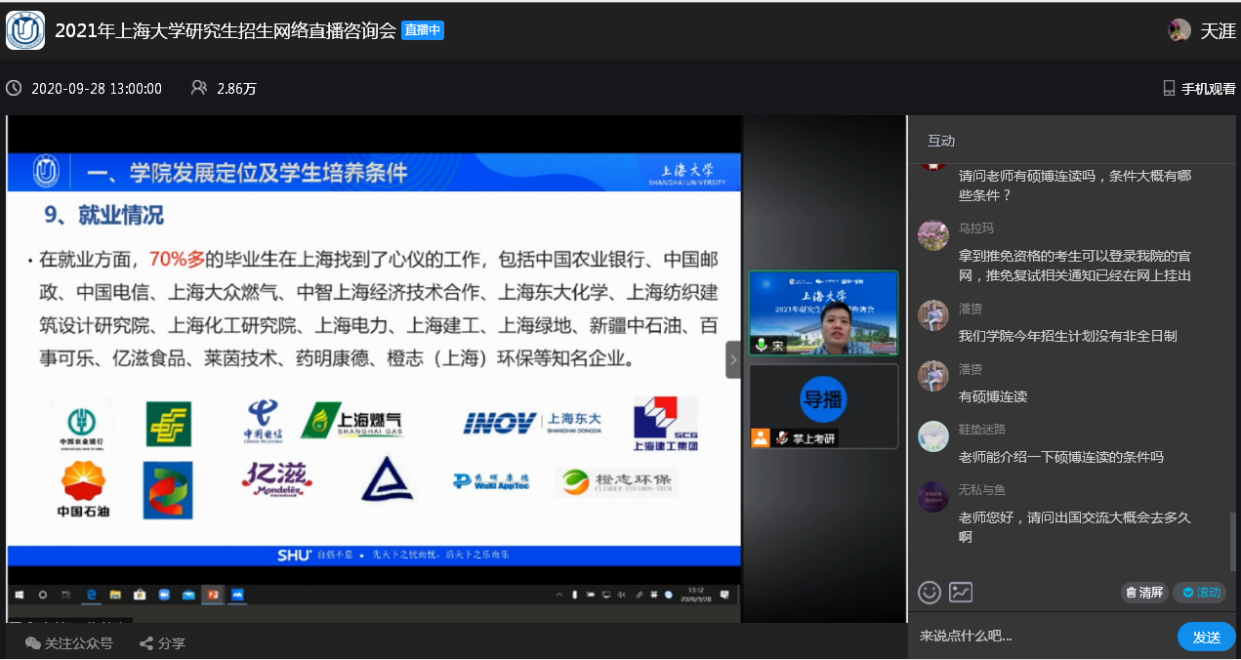Click the 鞋垫迷路 username in chat
This screenshot has width=1241, height=660.
coord(982,429)
